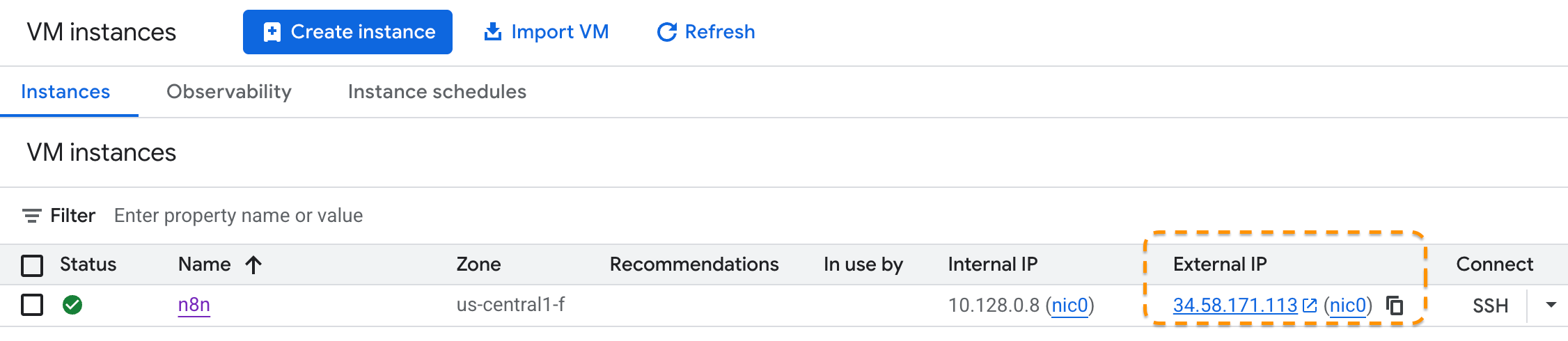
Task: Click the green running status icon
Action: tap(72, 305)
